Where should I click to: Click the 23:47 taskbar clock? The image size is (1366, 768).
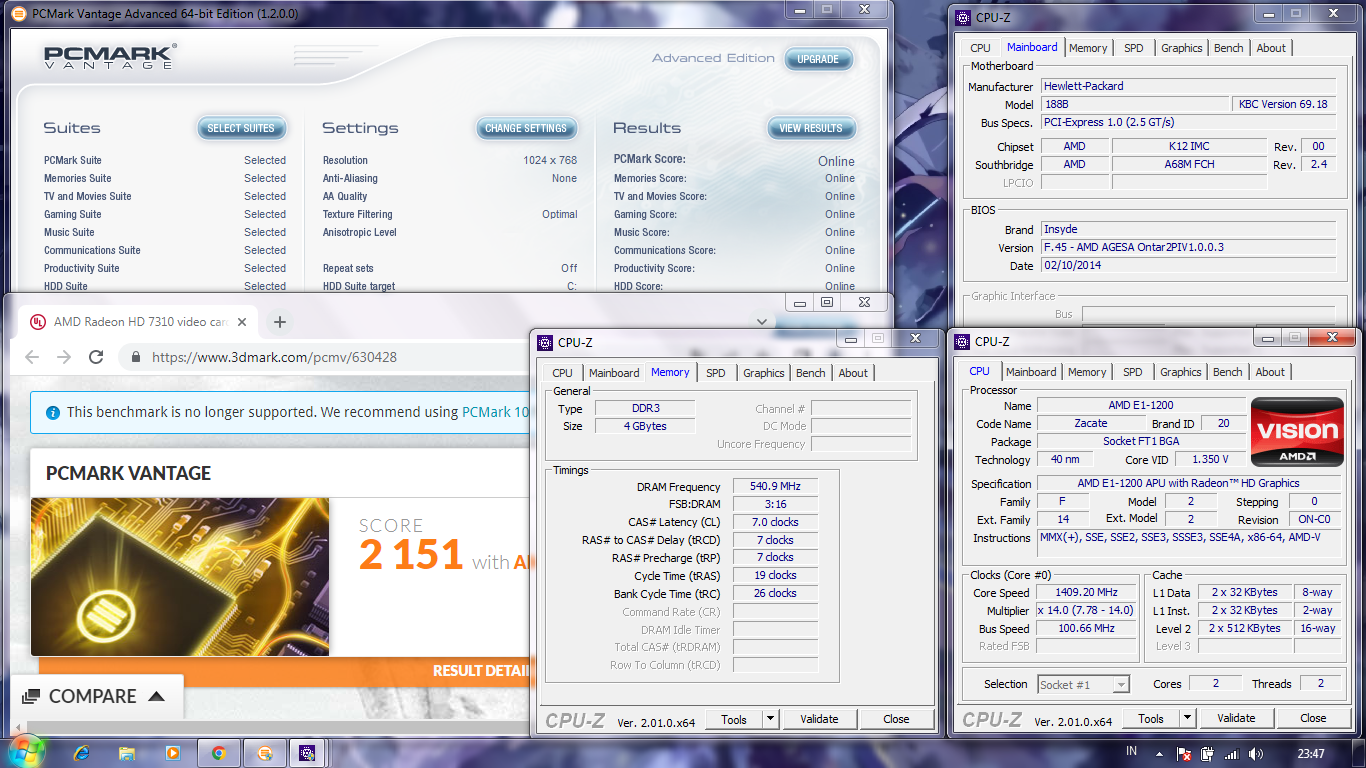coord(1311,754)
